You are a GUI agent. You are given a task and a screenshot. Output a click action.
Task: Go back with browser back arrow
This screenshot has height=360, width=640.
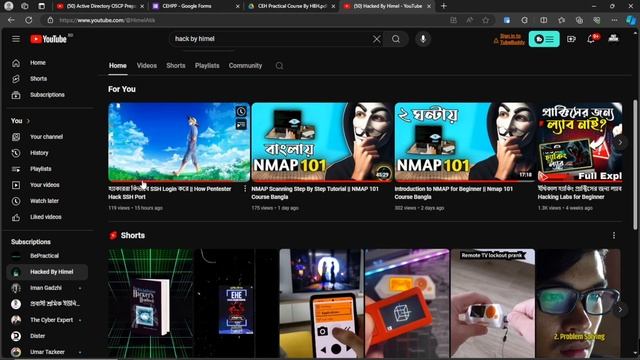[x=11, y=20]
